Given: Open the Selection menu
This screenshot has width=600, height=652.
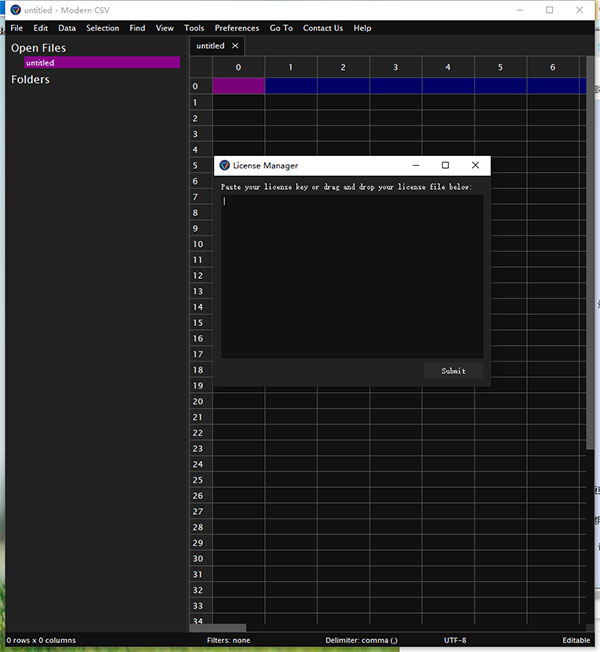Looking at the screenshot, I should point(103,28).
